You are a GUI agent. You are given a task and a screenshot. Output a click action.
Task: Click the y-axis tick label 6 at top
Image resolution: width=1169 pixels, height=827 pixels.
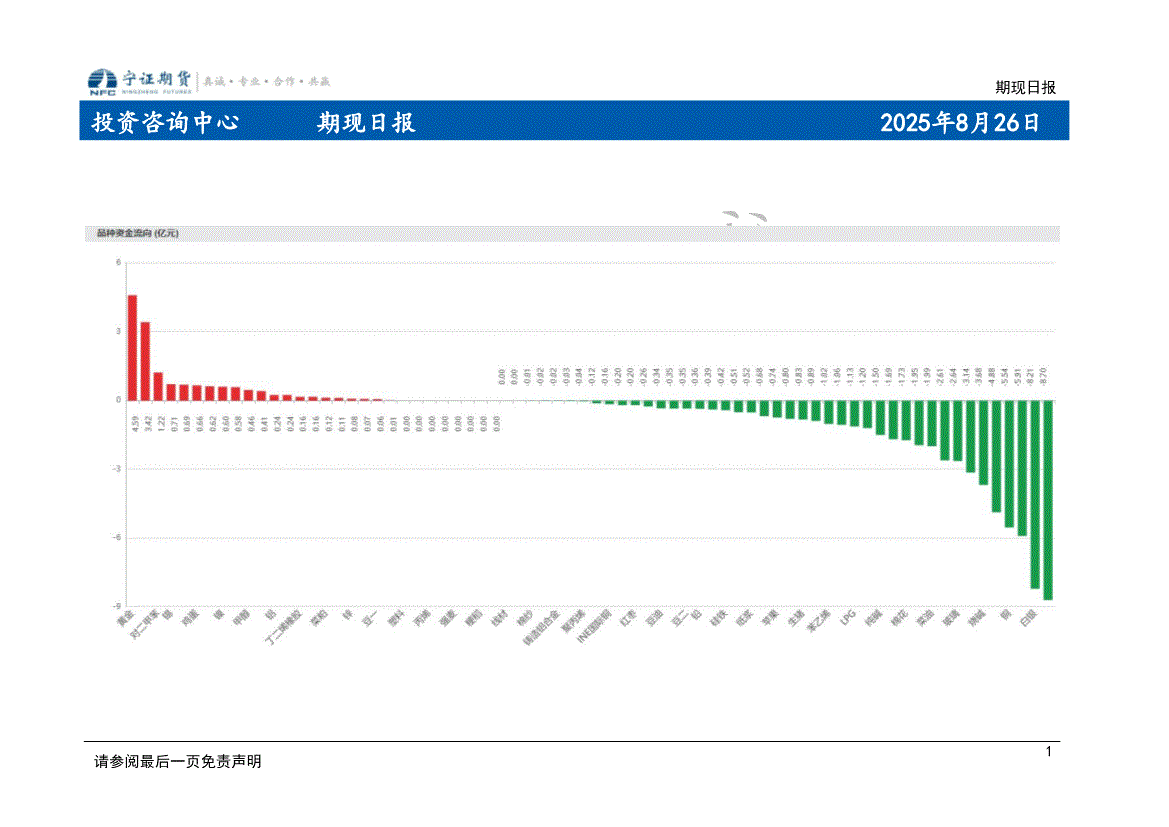click(x=119, y=262)
